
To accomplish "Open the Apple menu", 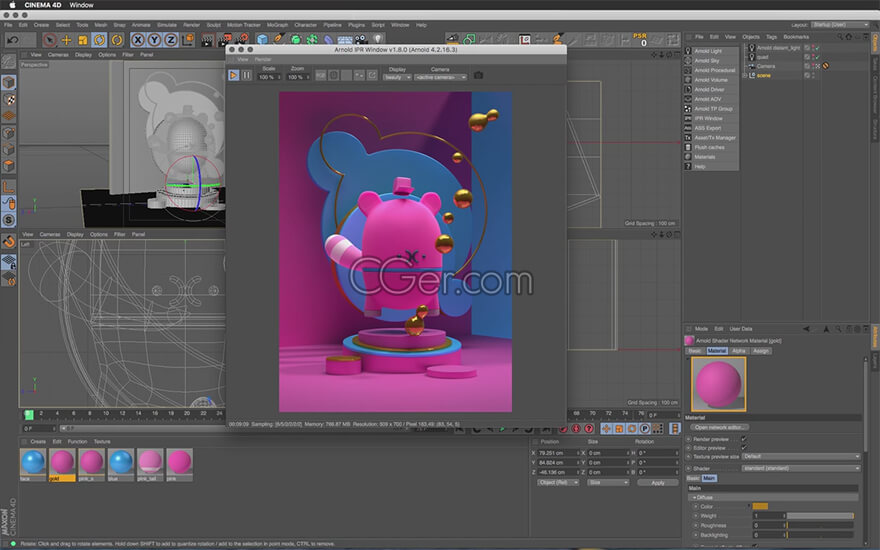I will (12, 4).
